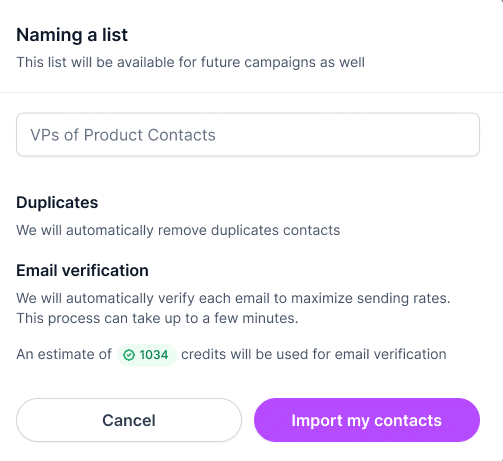
Task: Click the maximize sending rates sentence
Action: (x=233, y=298)
